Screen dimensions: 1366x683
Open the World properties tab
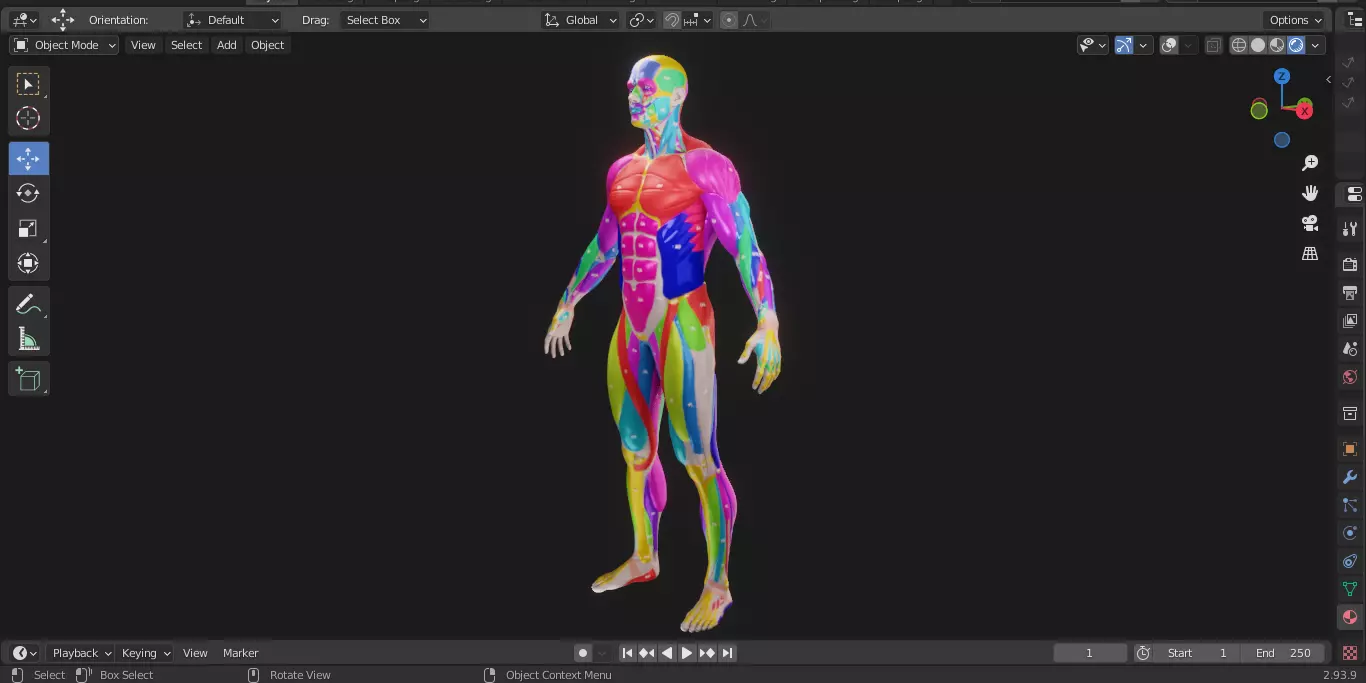pos(1350,377)
